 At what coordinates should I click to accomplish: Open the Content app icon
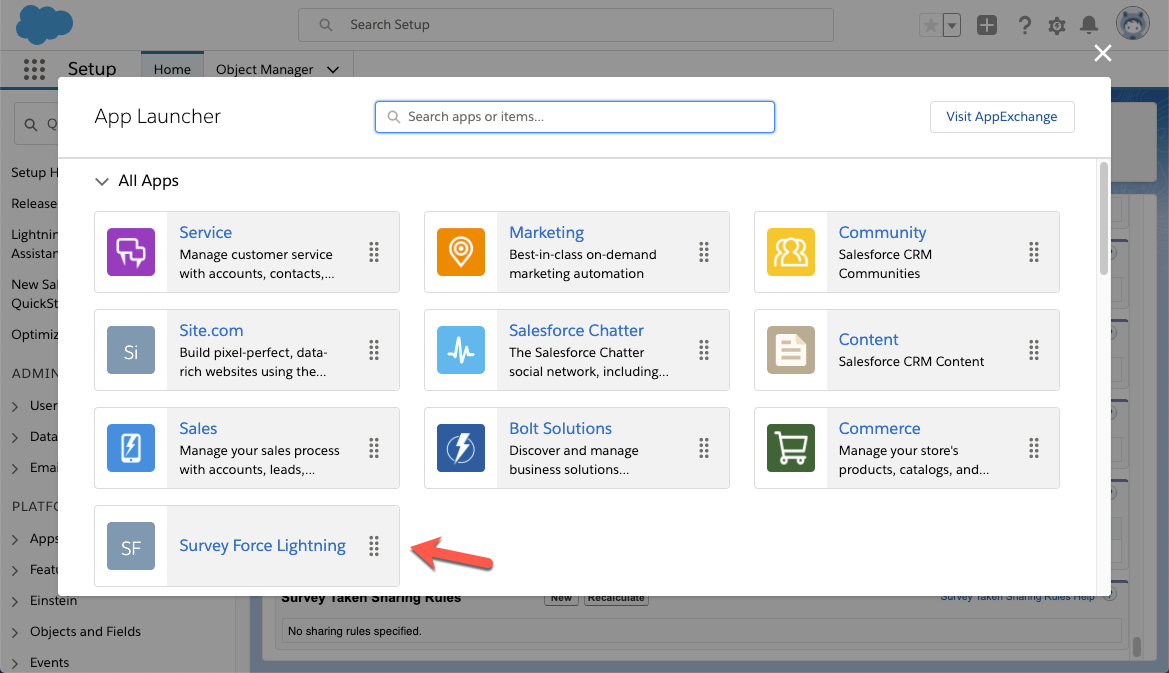coord(791,350)
